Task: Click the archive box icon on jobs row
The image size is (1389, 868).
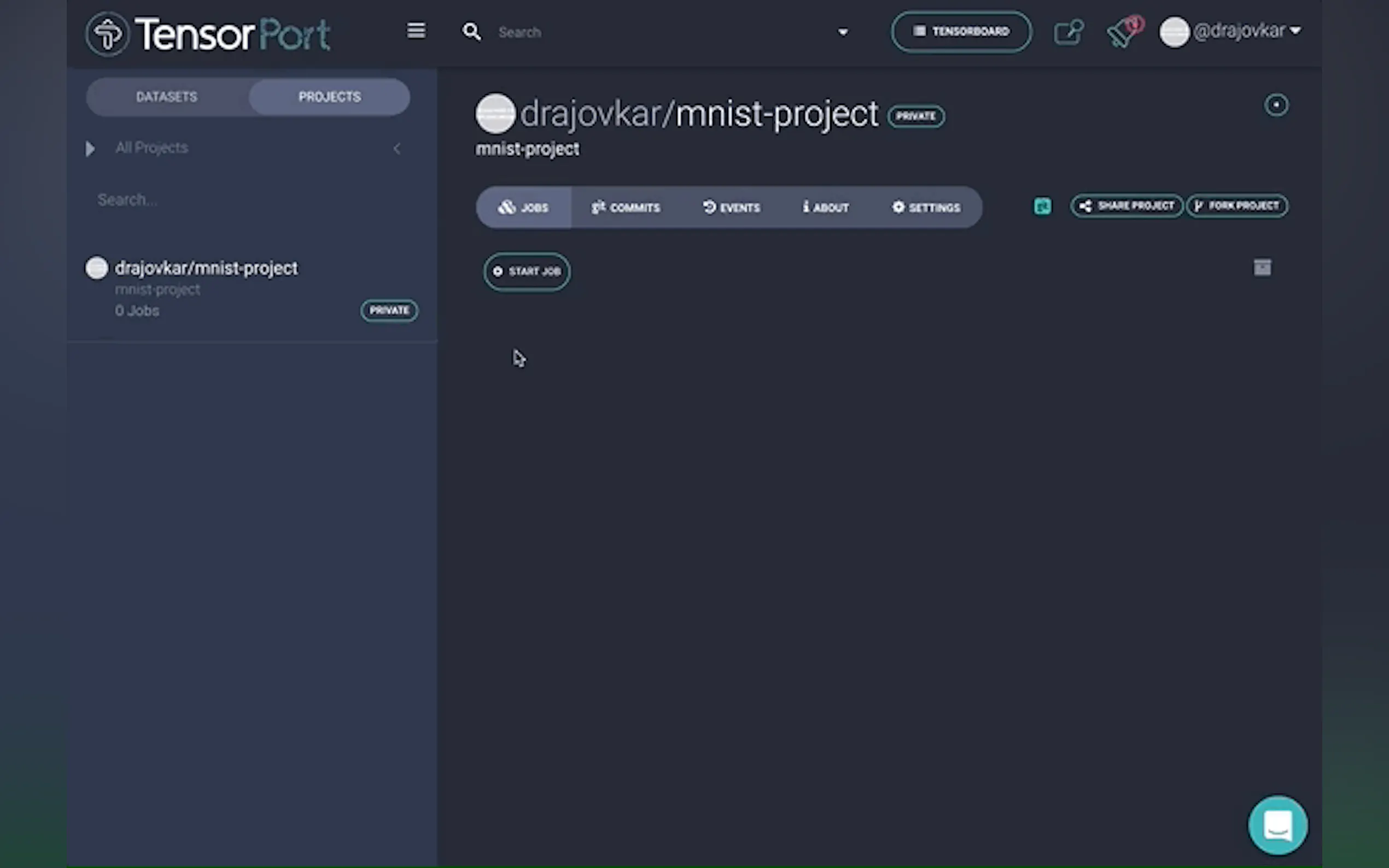Action: (1262, 267)
